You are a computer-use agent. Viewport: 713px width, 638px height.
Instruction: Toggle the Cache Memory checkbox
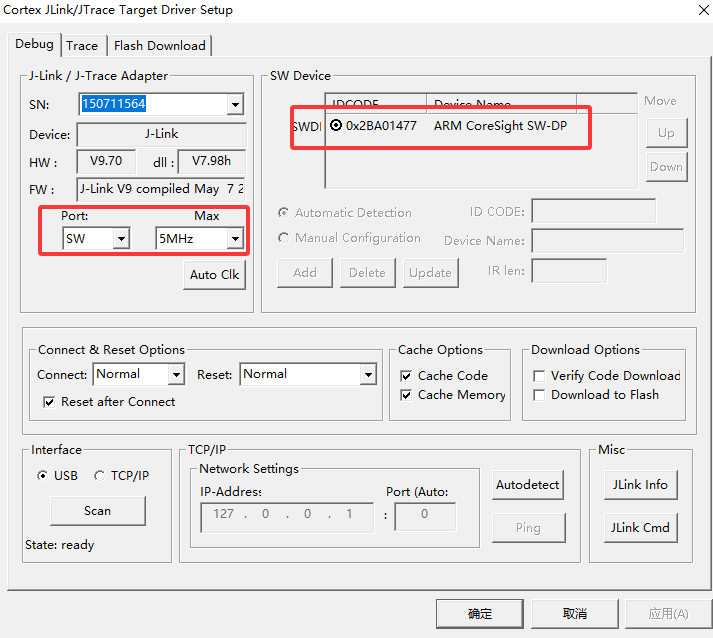click(406, 395)
